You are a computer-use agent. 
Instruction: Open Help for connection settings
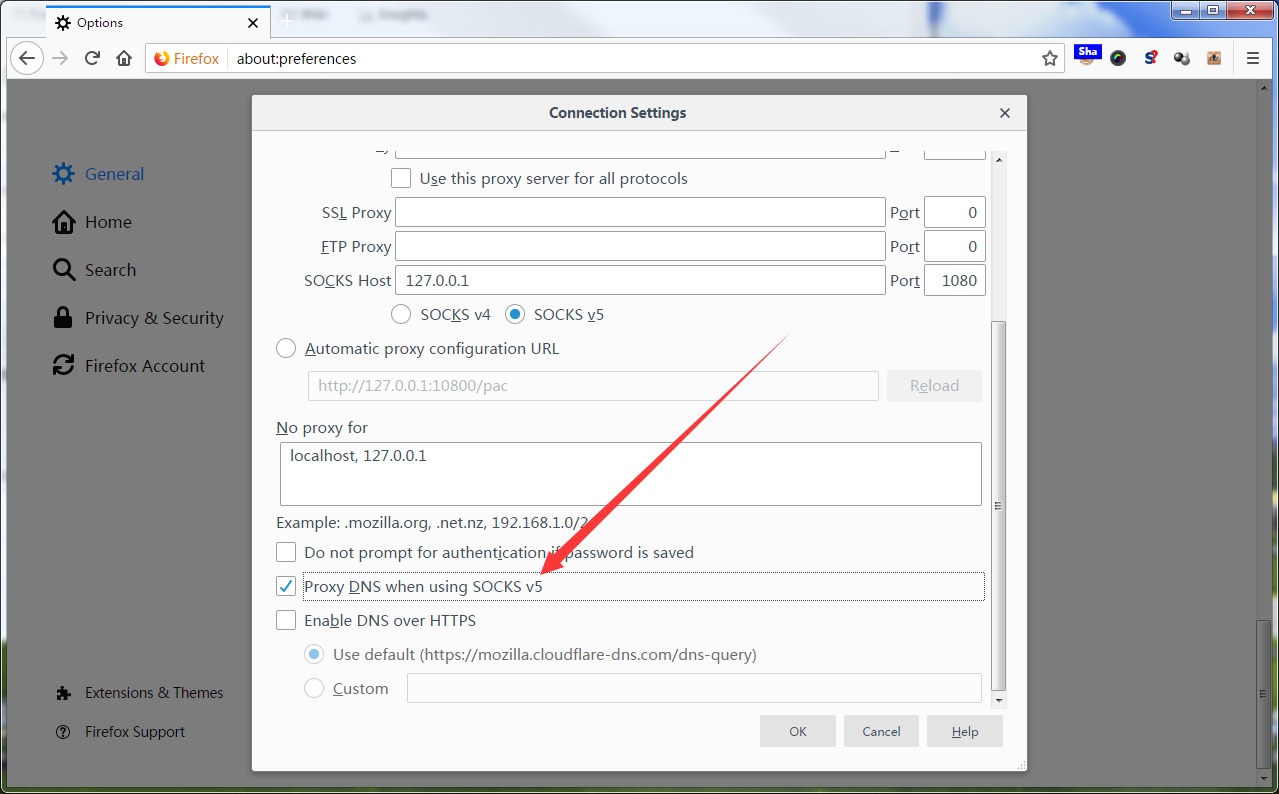coord(965,731)
